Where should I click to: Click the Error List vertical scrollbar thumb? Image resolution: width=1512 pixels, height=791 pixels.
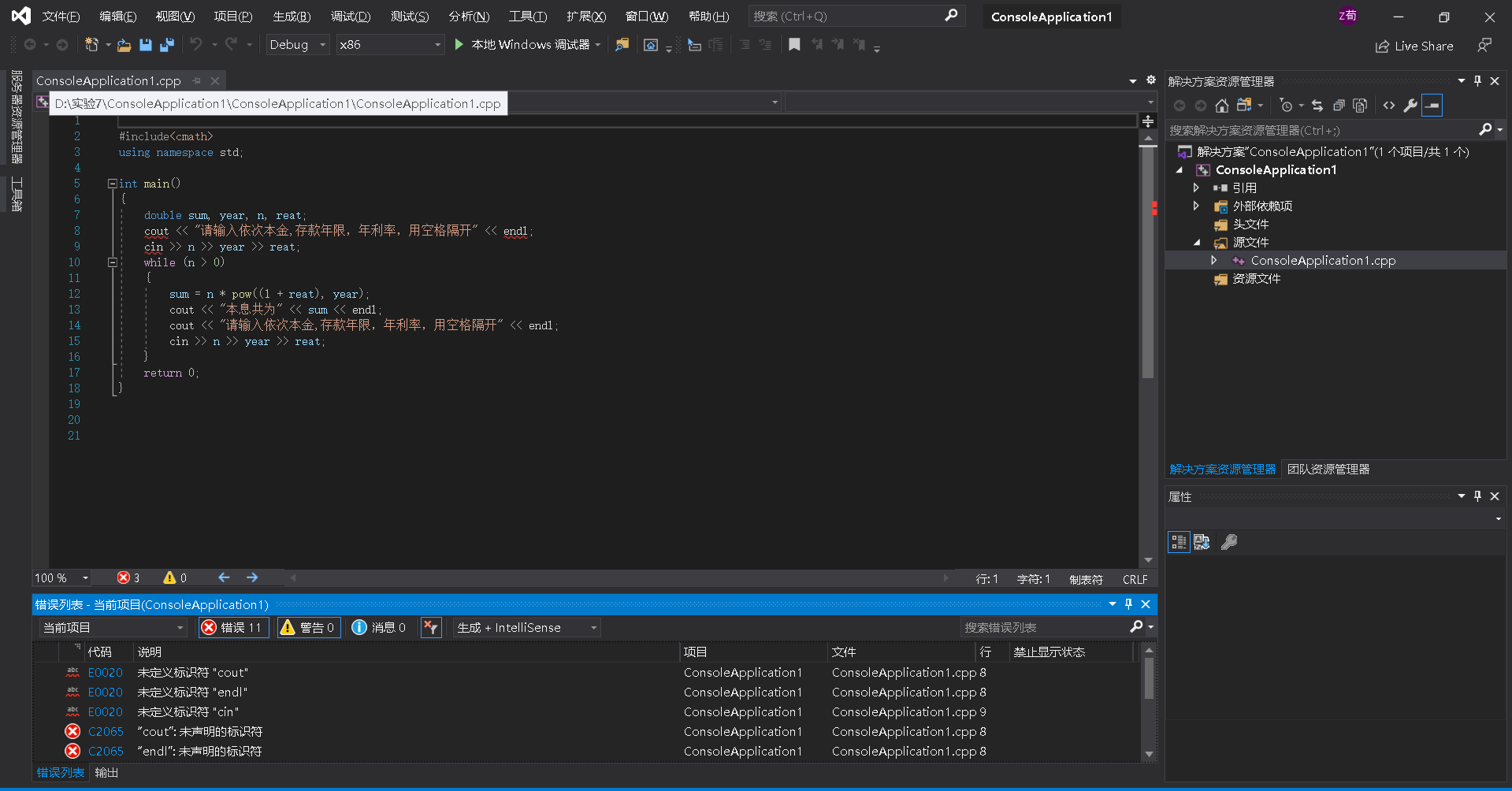click(x=1149, y=678)
